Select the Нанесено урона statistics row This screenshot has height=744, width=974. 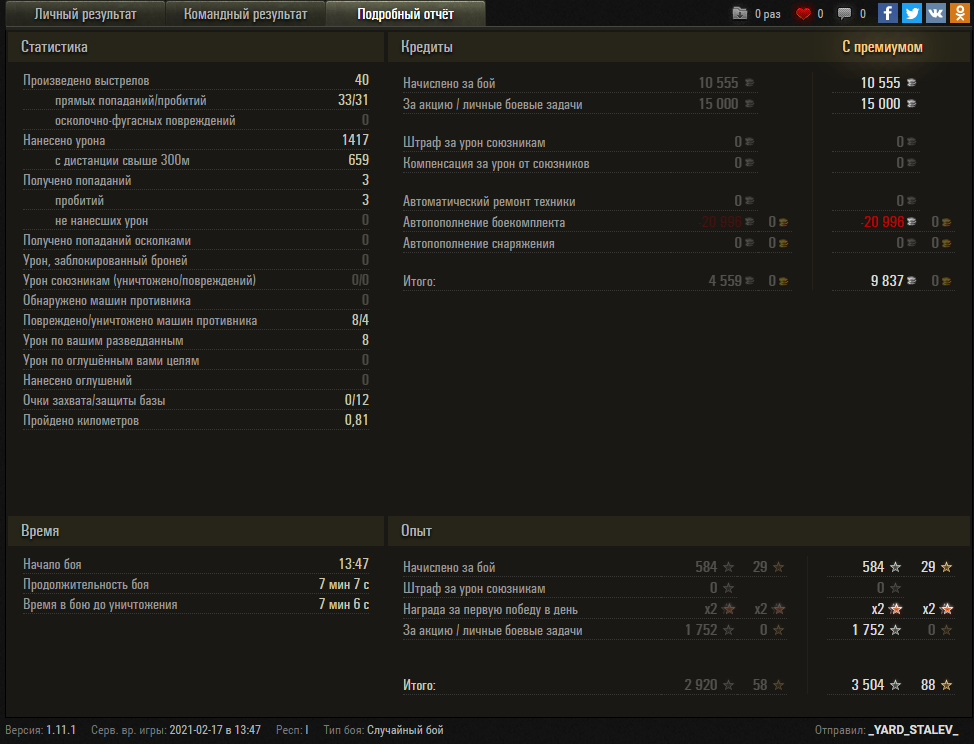click(196, 140)
